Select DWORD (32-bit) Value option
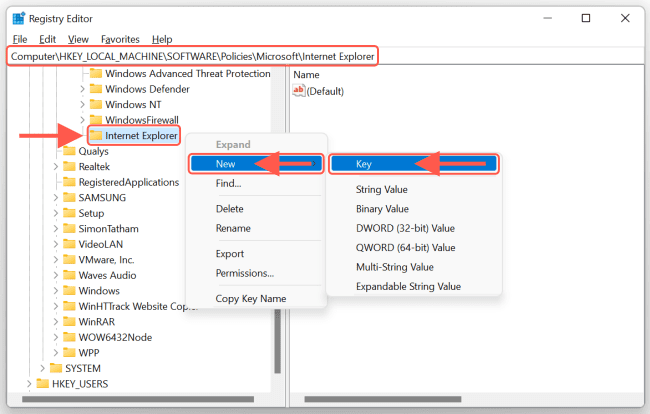This screenshot has width=650, height=414. (405, 228)
